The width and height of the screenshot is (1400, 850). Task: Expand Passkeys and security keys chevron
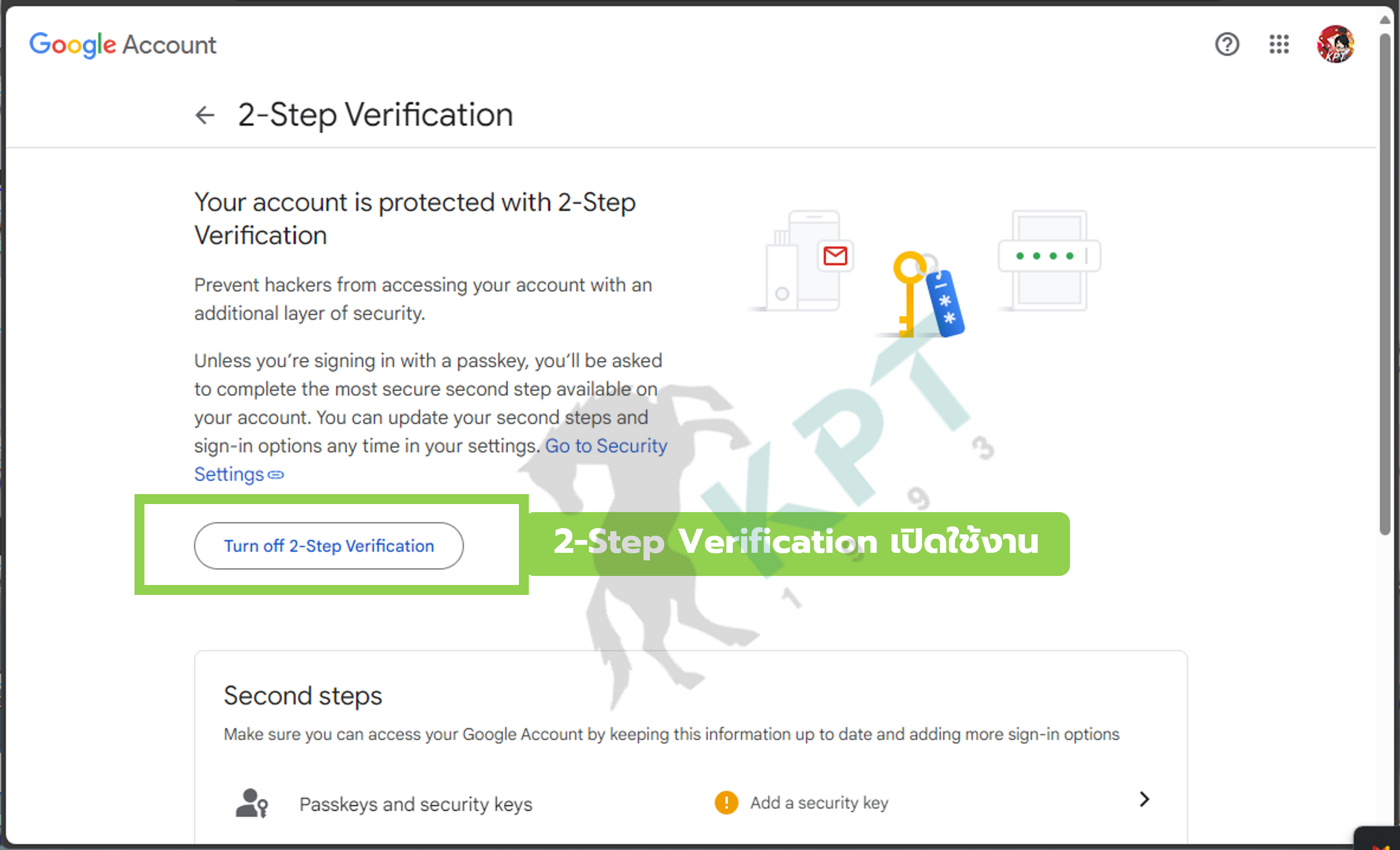[x=1144, y=799]
